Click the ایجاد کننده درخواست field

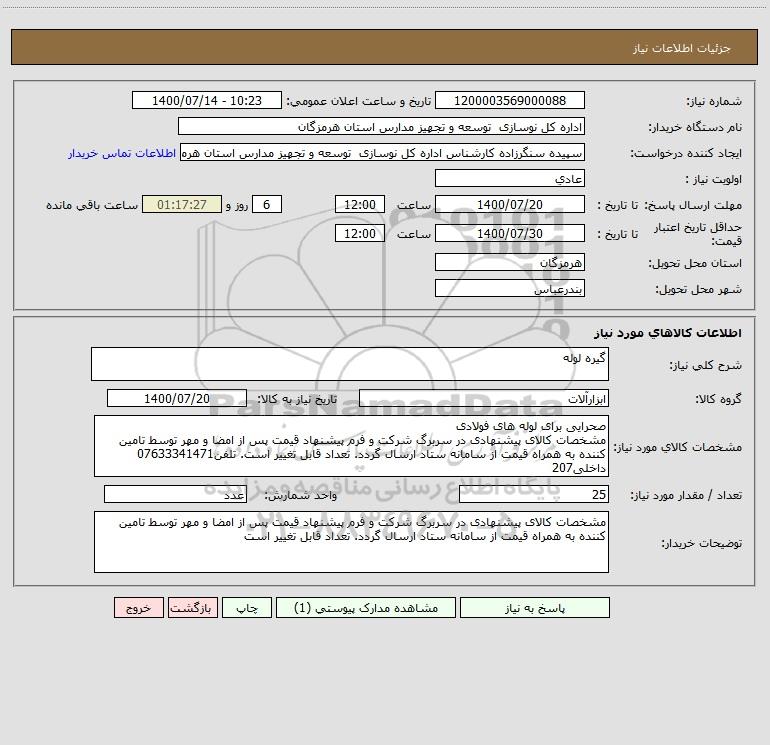tap(382, 153)
